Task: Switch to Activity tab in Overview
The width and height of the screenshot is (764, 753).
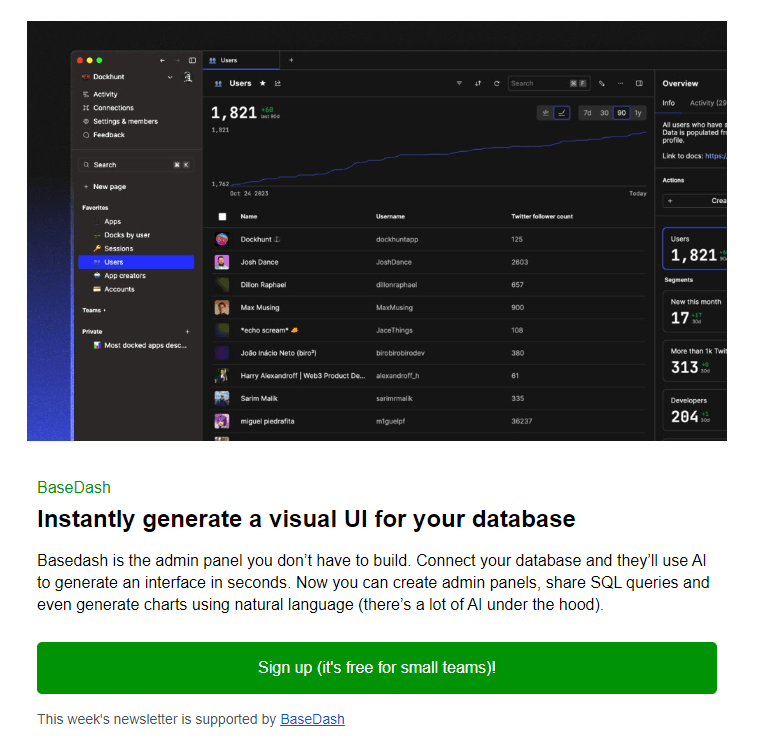Action: click(x=707, y=103)
